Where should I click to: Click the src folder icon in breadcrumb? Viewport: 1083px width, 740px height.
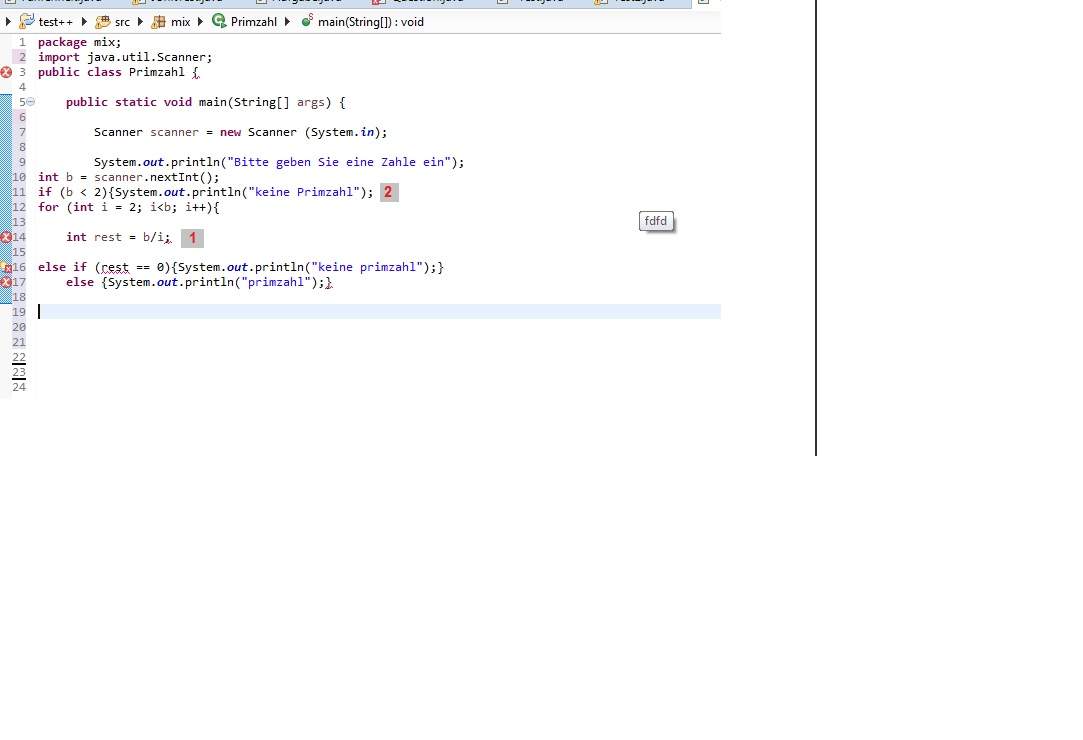point(102,21)
